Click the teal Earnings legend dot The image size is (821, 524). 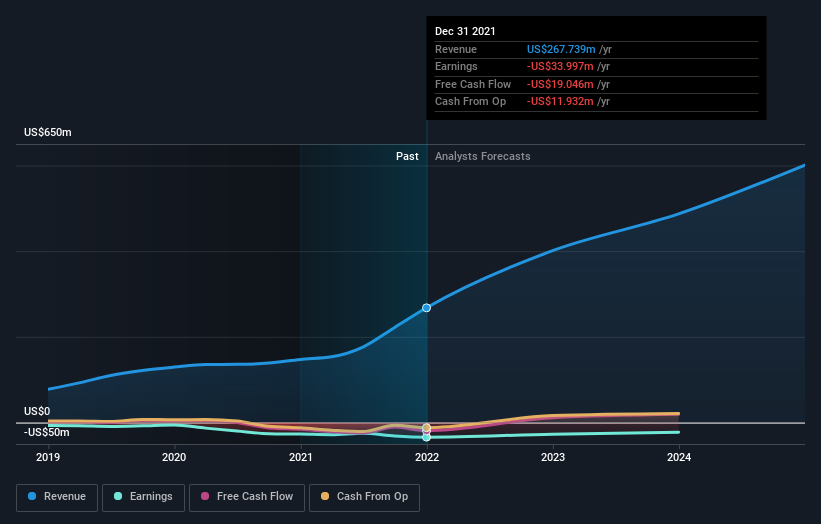click(x=118, y=496)
